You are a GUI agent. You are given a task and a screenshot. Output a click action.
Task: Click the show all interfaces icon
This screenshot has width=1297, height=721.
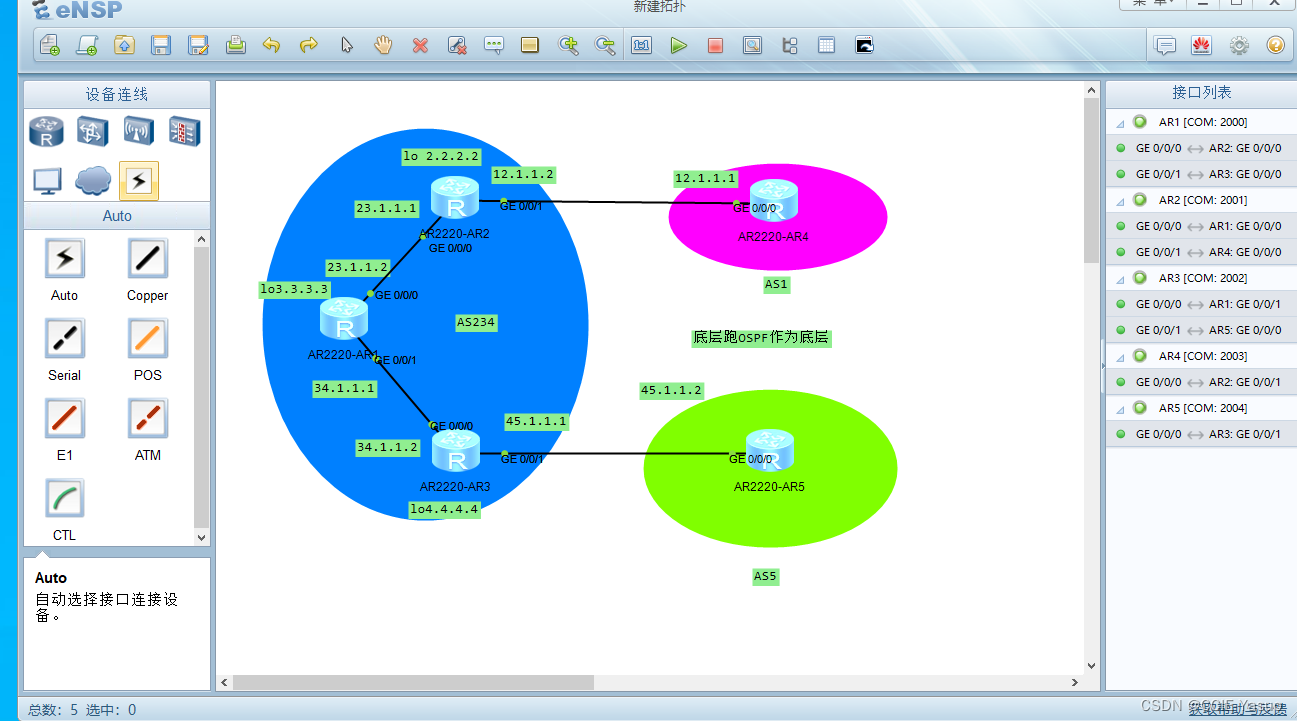coord(790,45)
